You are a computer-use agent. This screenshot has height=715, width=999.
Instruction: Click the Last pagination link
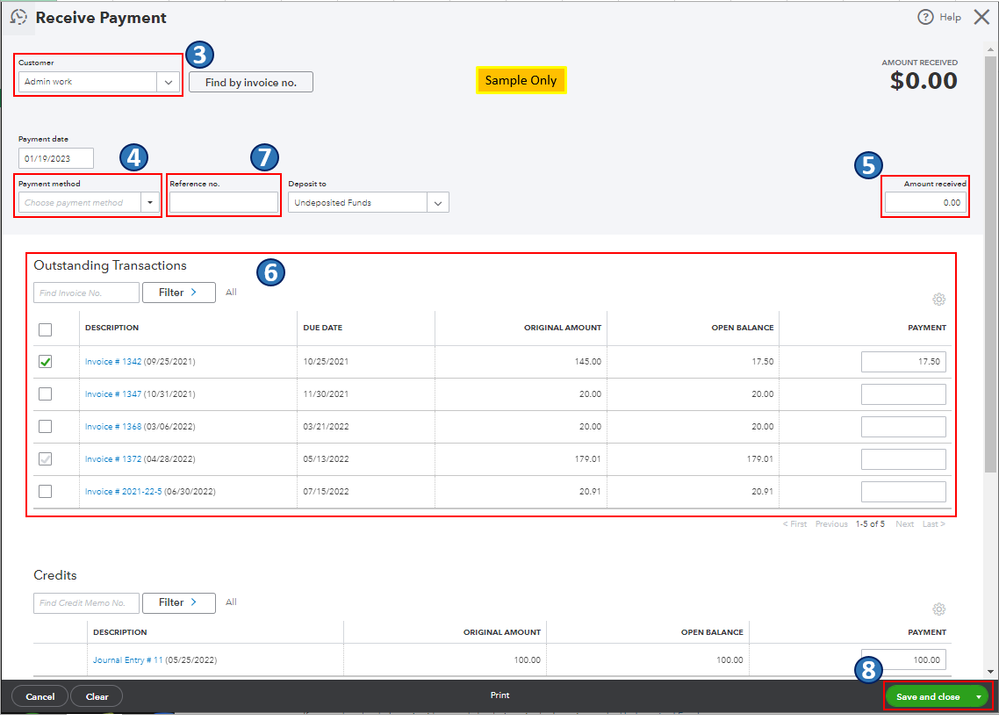click(933, 524)
